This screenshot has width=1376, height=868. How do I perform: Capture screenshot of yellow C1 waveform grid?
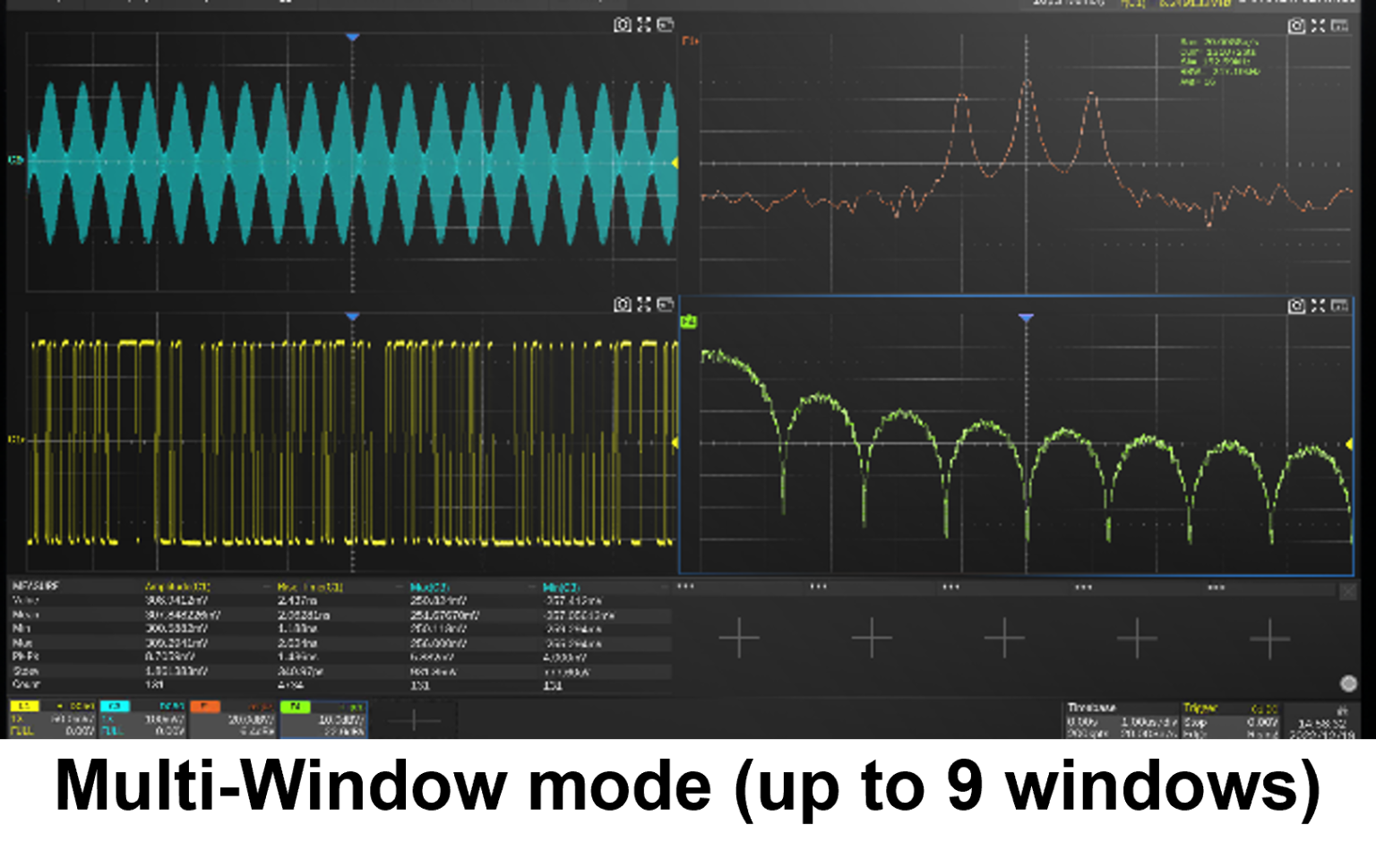(622, 305)
